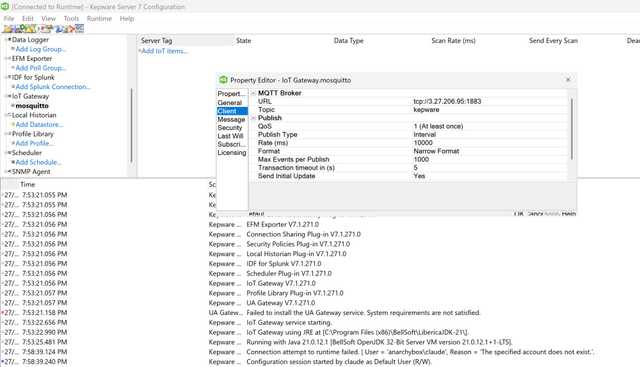This screenshot has width=640, height=367.
Task: Click the icon beside Add Splunk Connection
Action: 13,87
